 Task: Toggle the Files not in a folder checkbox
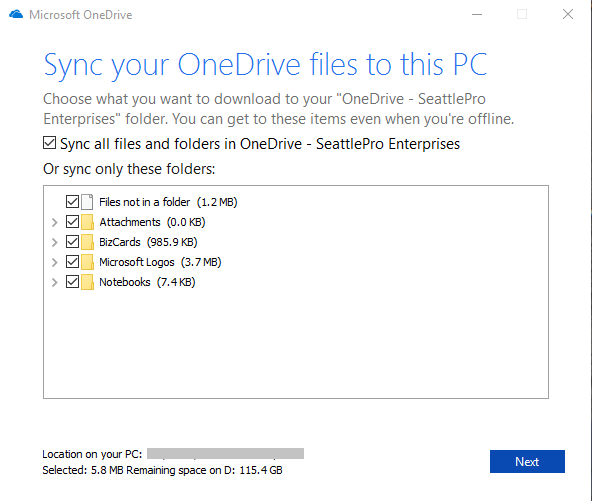tap(72, 202)
